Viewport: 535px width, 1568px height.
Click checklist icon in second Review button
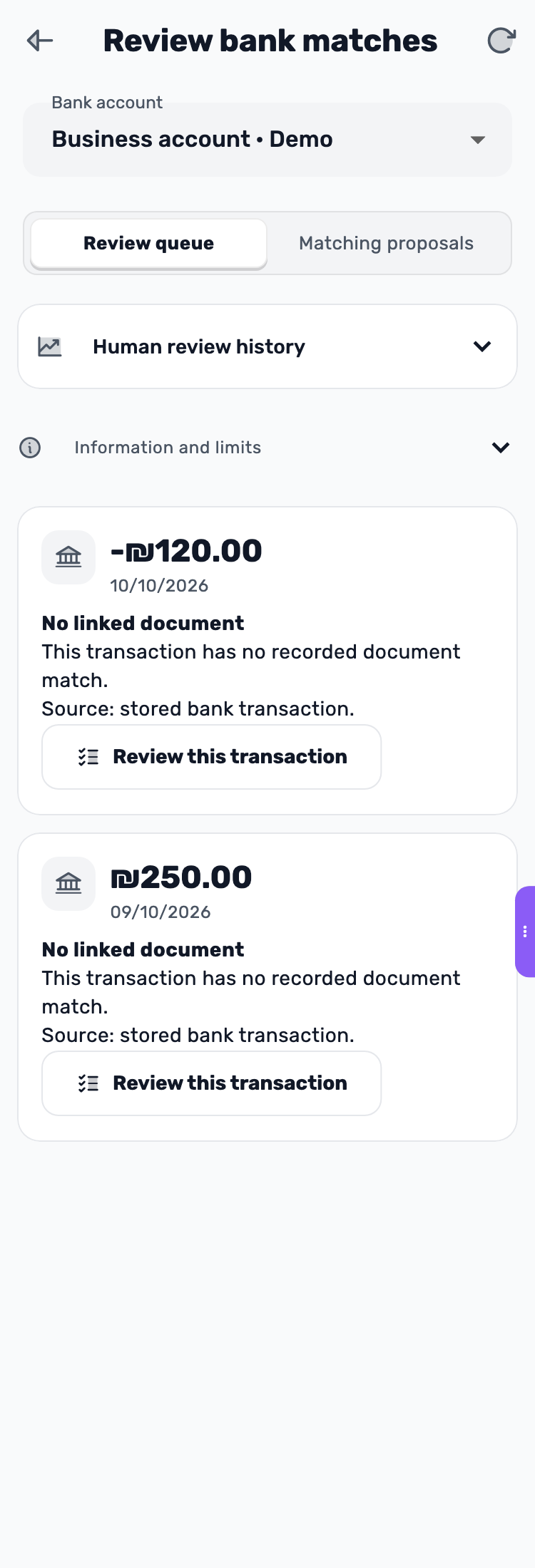coord(88,1083)
